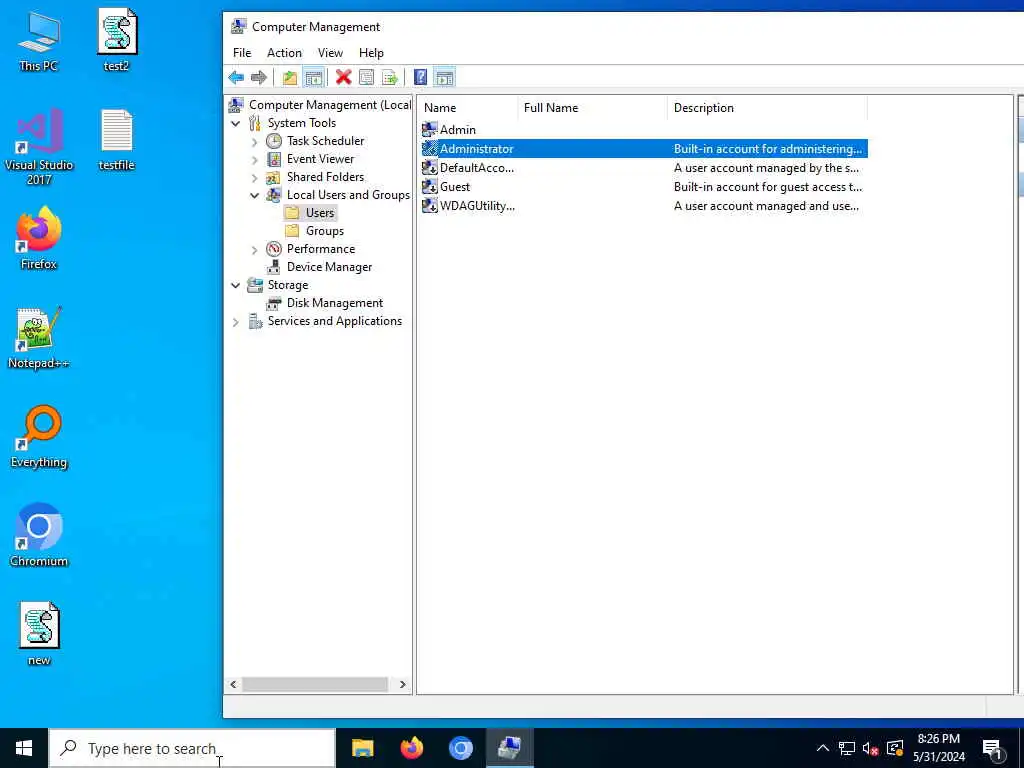Open This PC desktop icon
Image resolution: width=1024 pixels, height=768 pixels.
click(39, 41)
